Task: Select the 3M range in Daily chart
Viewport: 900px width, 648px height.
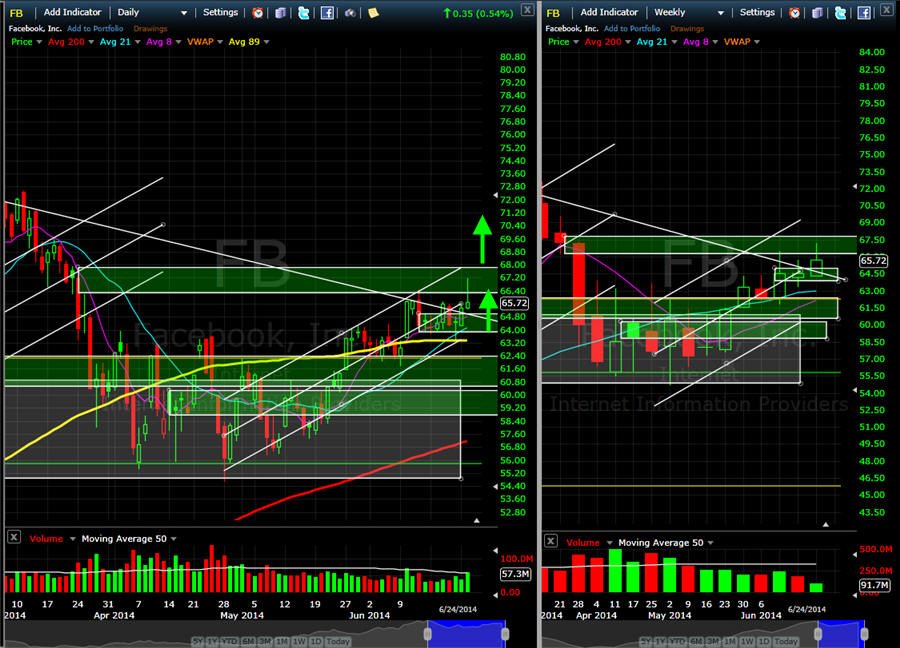Action: pos(265,641)
